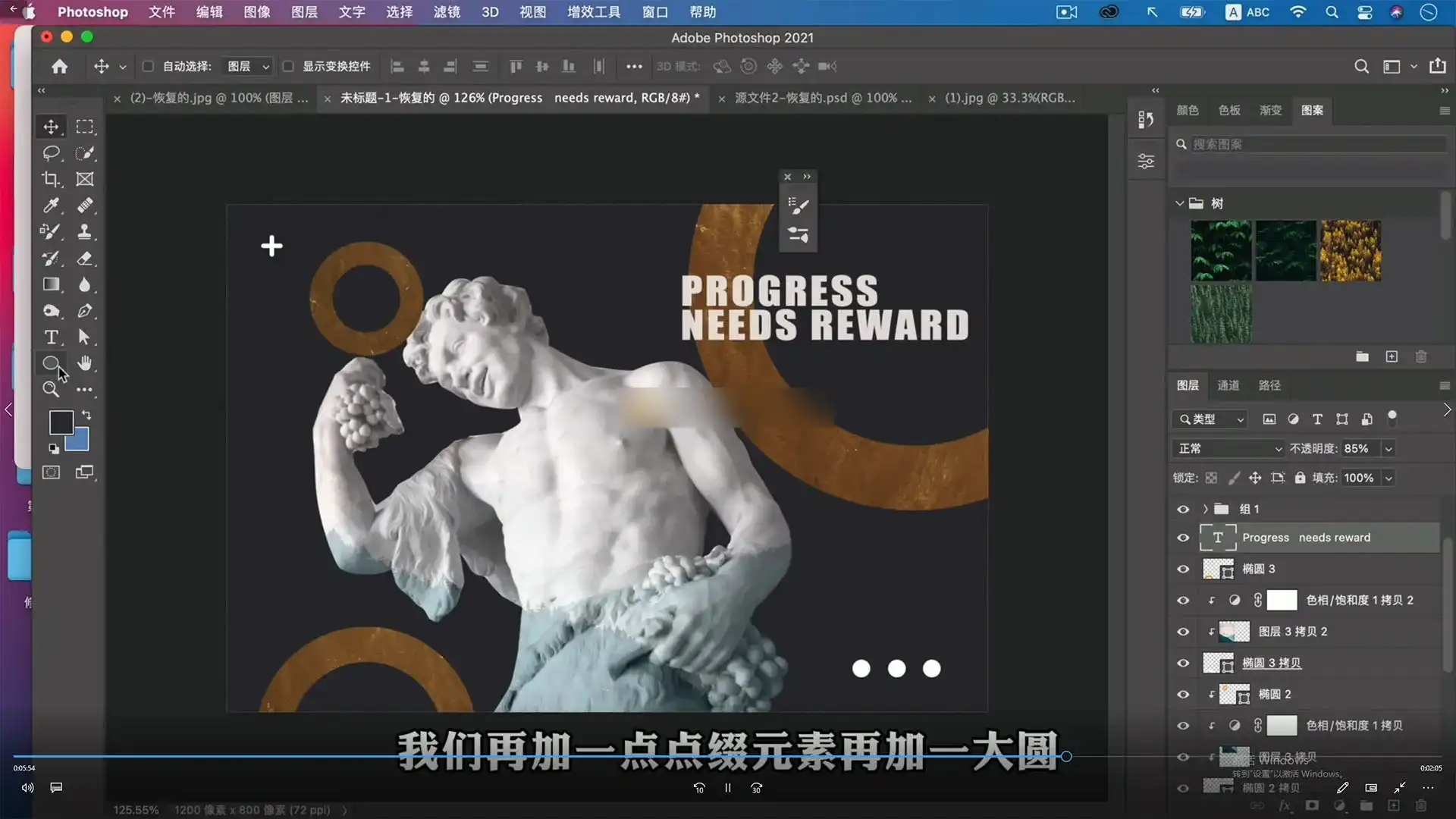This screenshot has height=819, width=1456.
Task: Open the new pattern group folder icon
Action: (x=1362, y=356)
